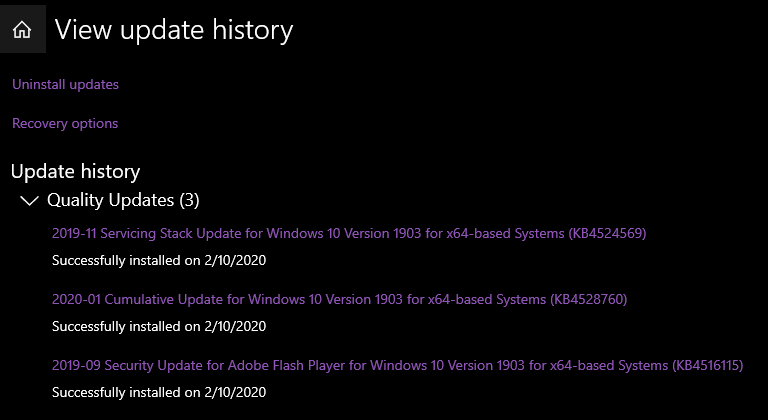768x420 pixels.
Task: Click the Quality Updates (3) section label
Action: point(123,200)
